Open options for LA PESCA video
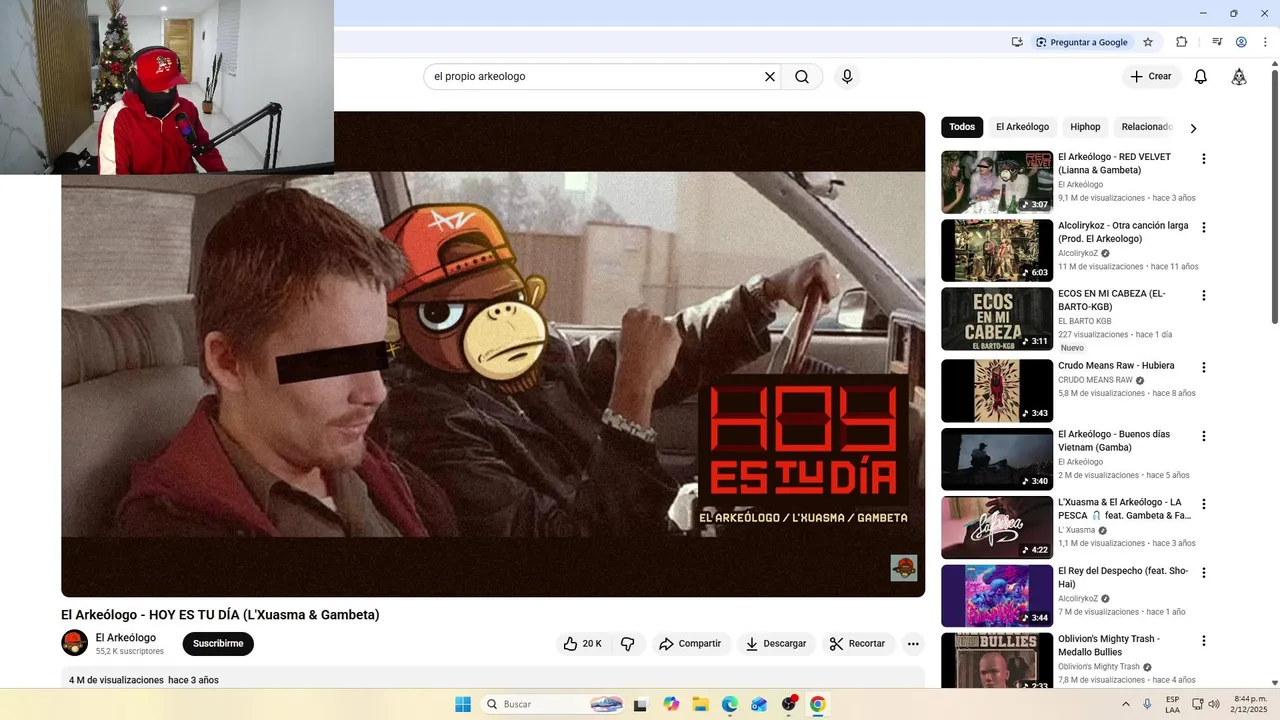Screen dimensions: 1280x720 (x=1204, y=504)
